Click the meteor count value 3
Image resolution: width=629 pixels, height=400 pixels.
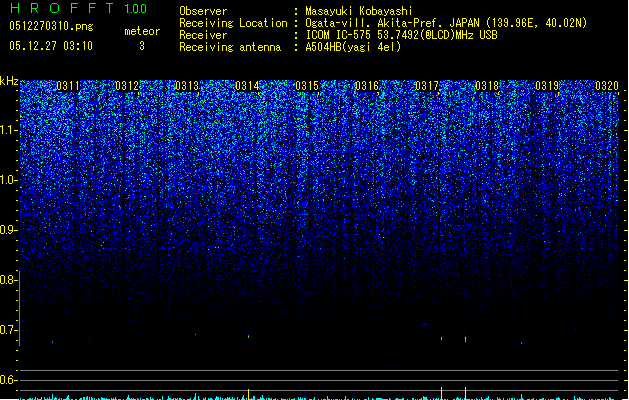pos(142,46)
